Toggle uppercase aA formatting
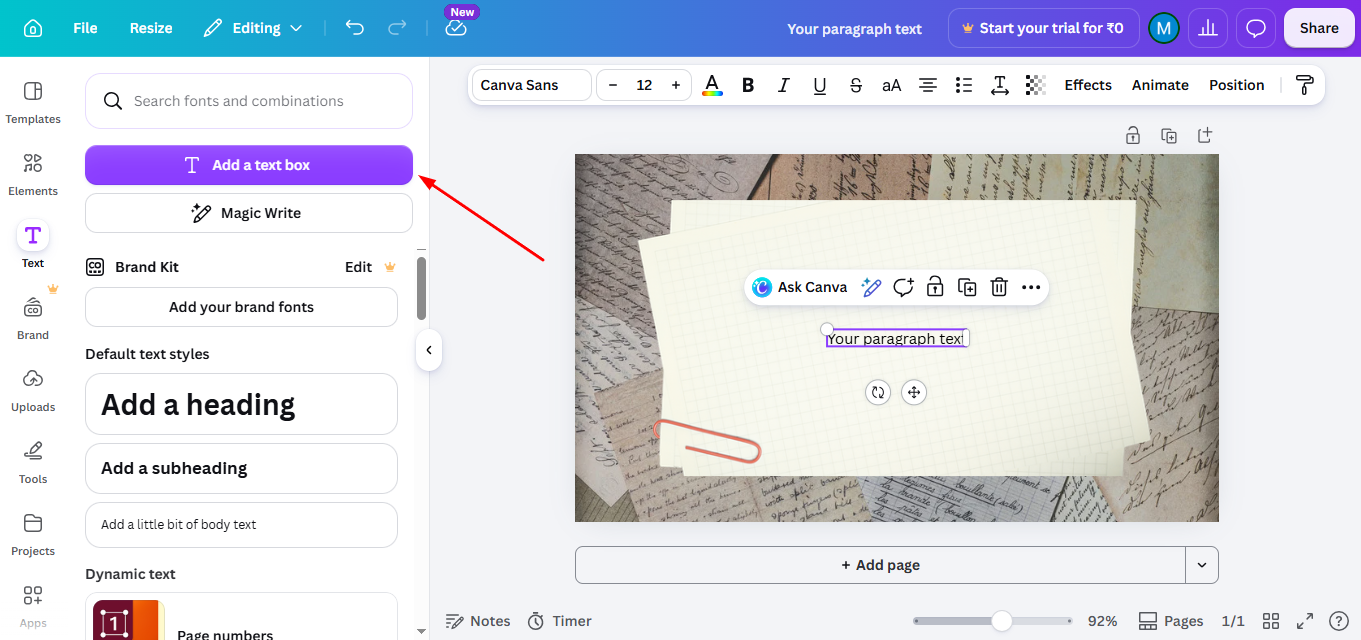This screenshot has height=640, width=1361. 892,85
